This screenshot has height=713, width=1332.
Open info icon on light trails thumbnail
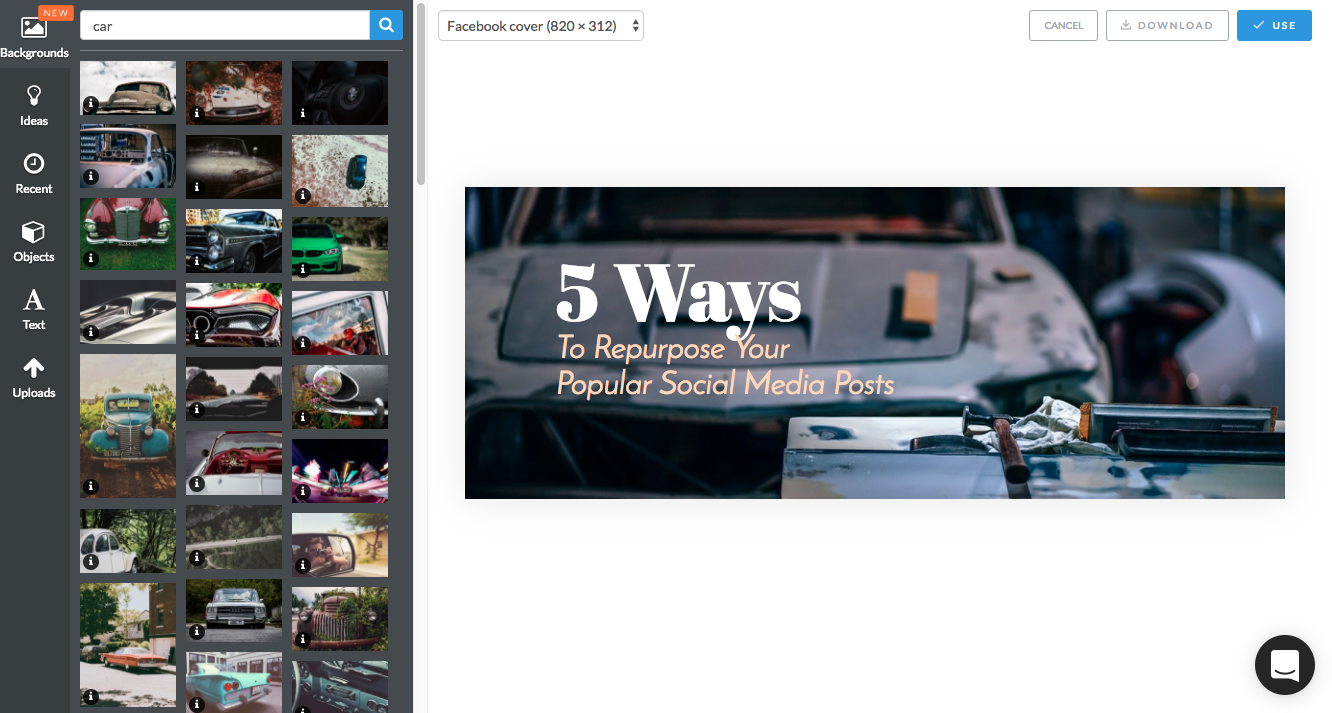(303, 492)
